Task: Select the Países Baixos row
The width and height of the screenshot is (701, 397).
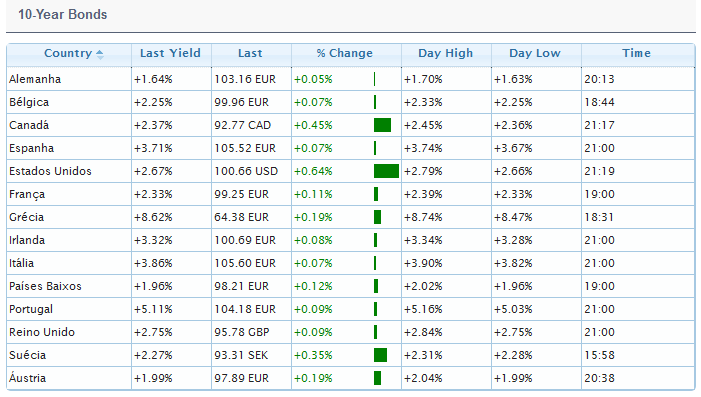Action: coord(350,286)
